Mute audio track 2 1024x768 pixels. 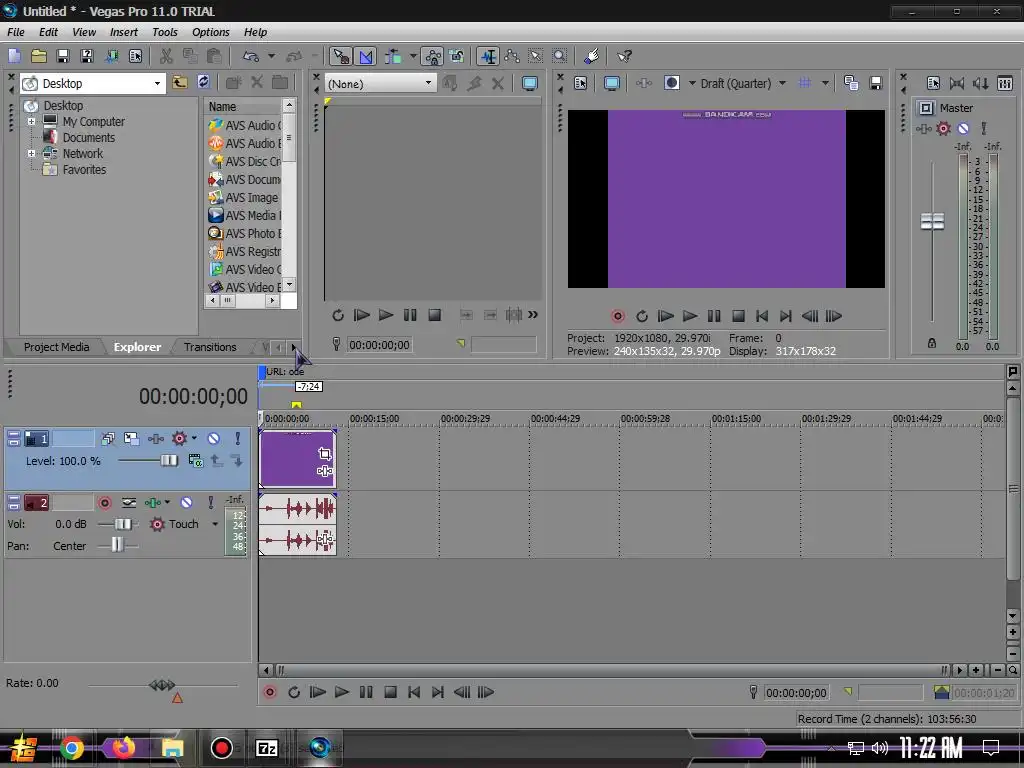186,502
